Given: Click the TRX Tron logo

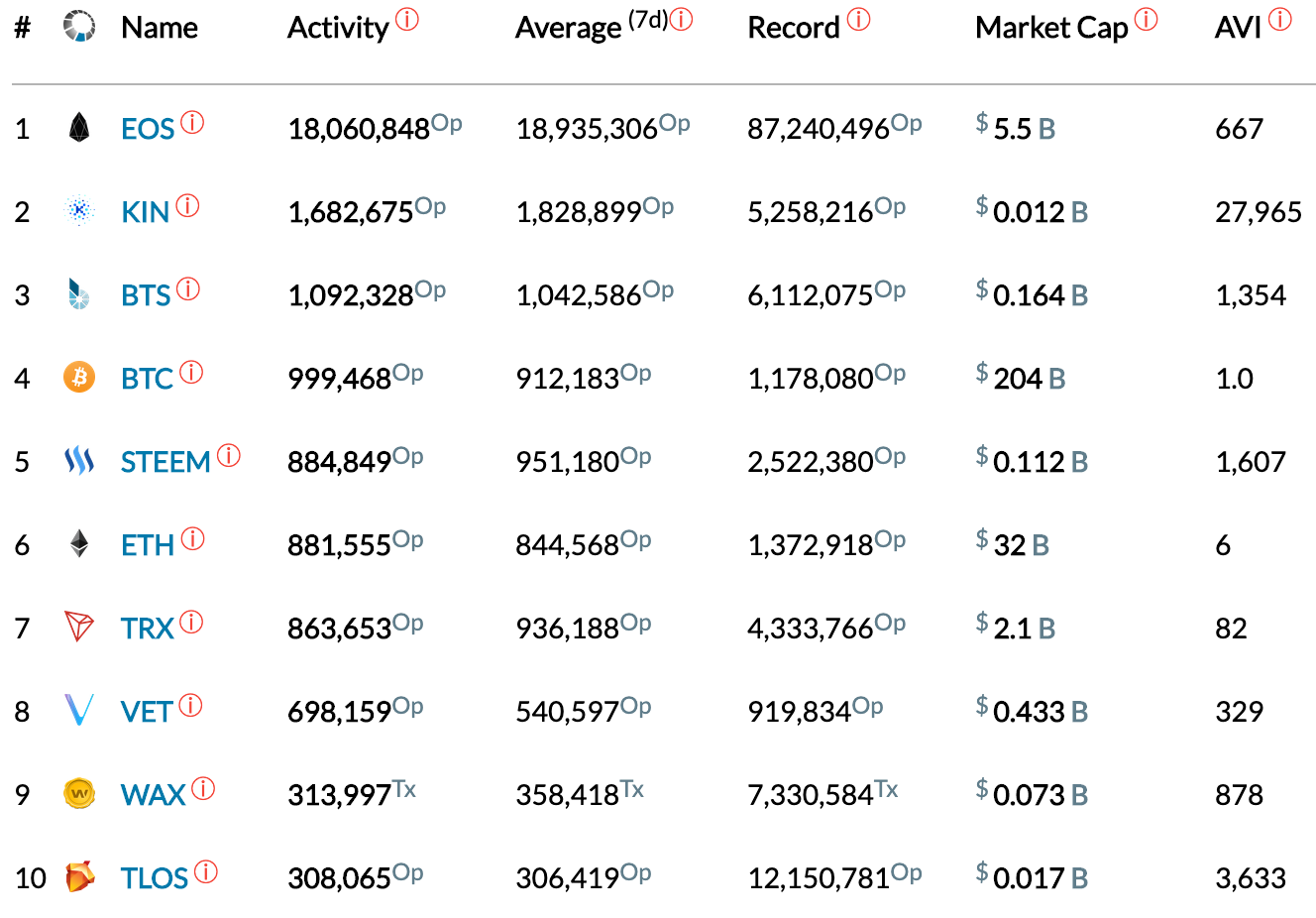Looking at the screenshot, I should click(x=79, y=628).
